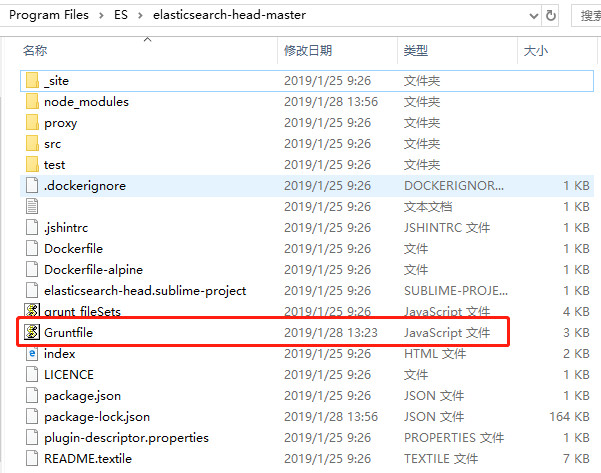Select the package.json file icon
This screenshot has height=473, width=601.
[x=32, y=396]
